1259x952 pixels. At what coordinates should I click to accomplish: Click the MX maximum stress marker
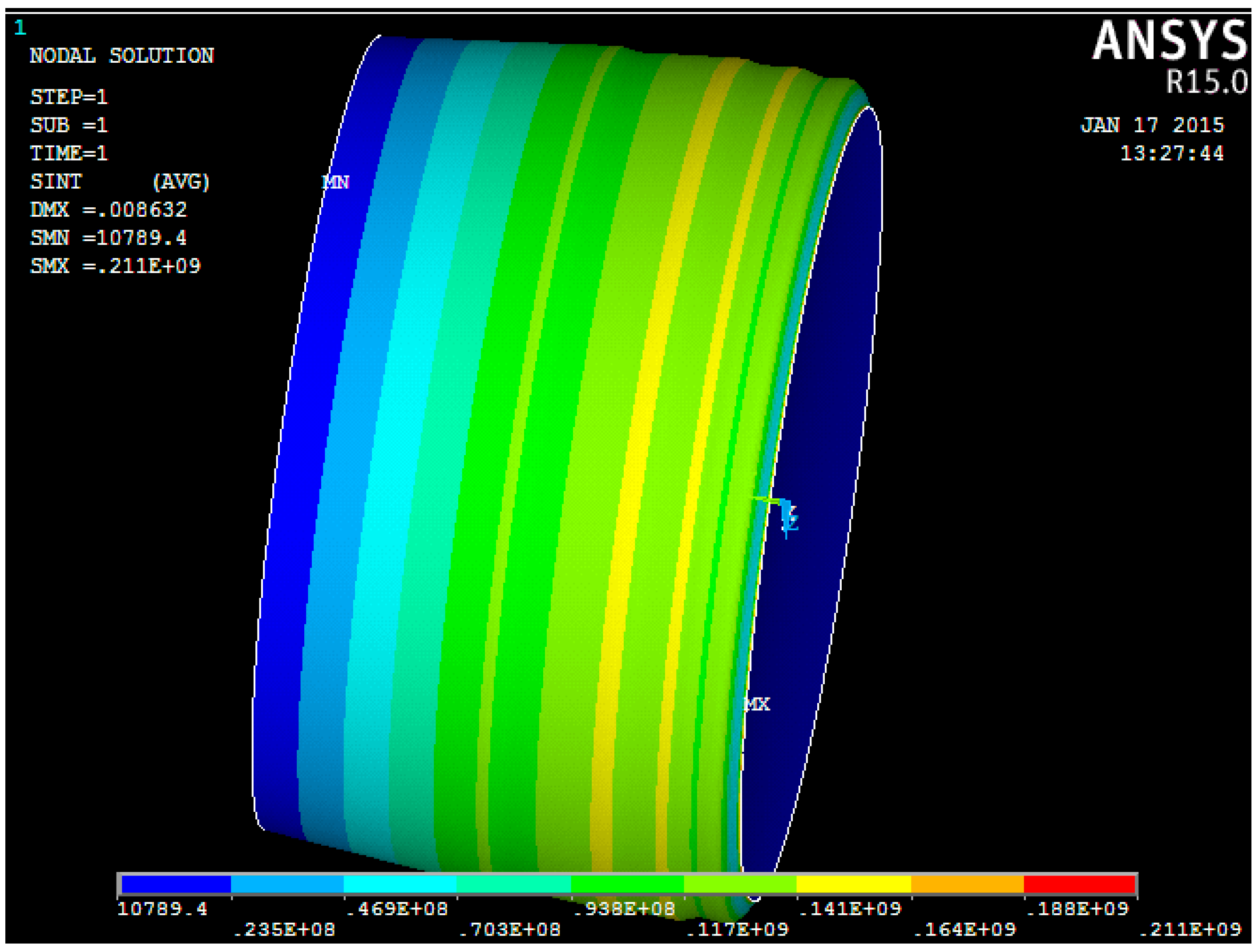click(757, 705)
